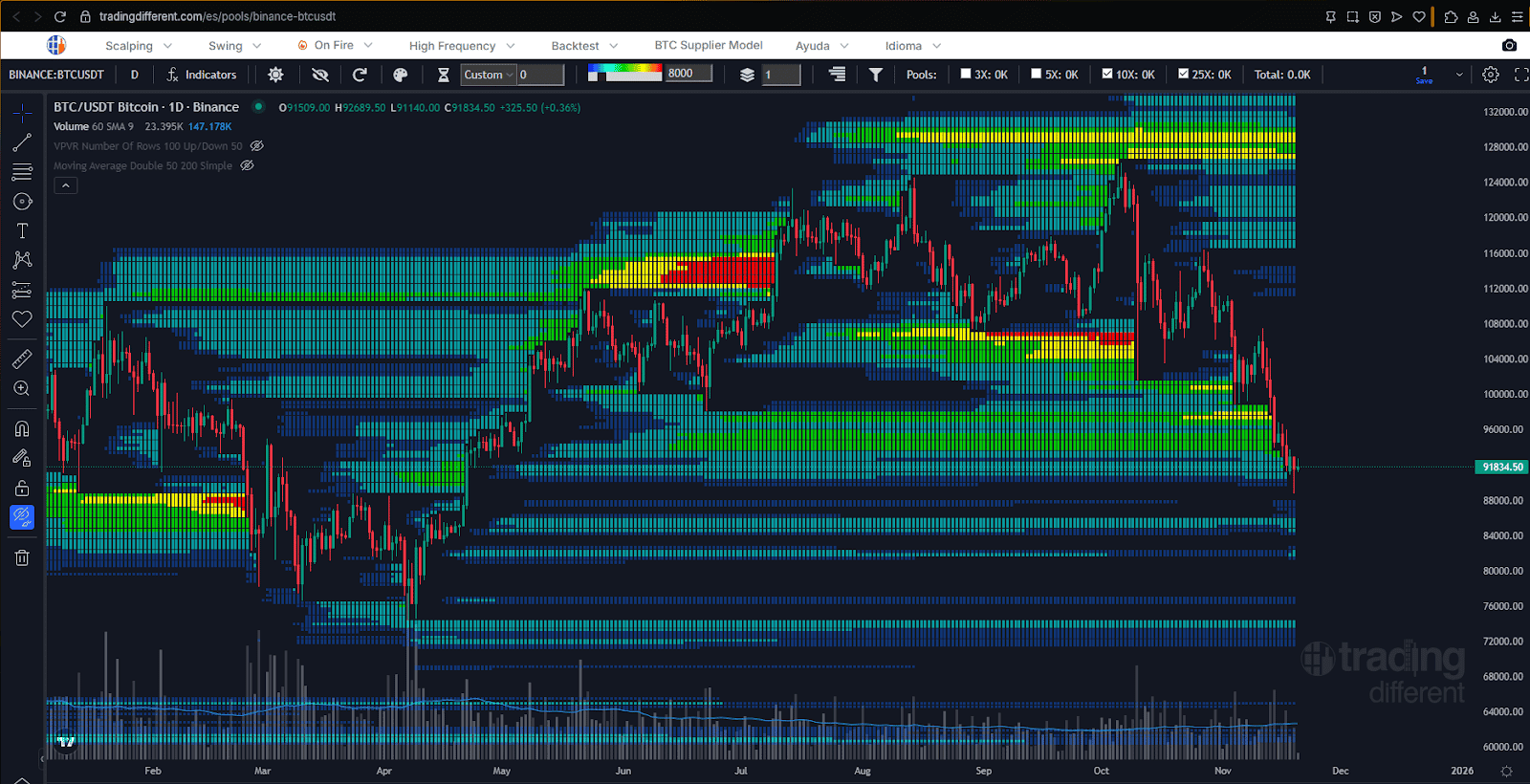
Task: Enable the 5X pools checkbox
Action: point(1037,74)
